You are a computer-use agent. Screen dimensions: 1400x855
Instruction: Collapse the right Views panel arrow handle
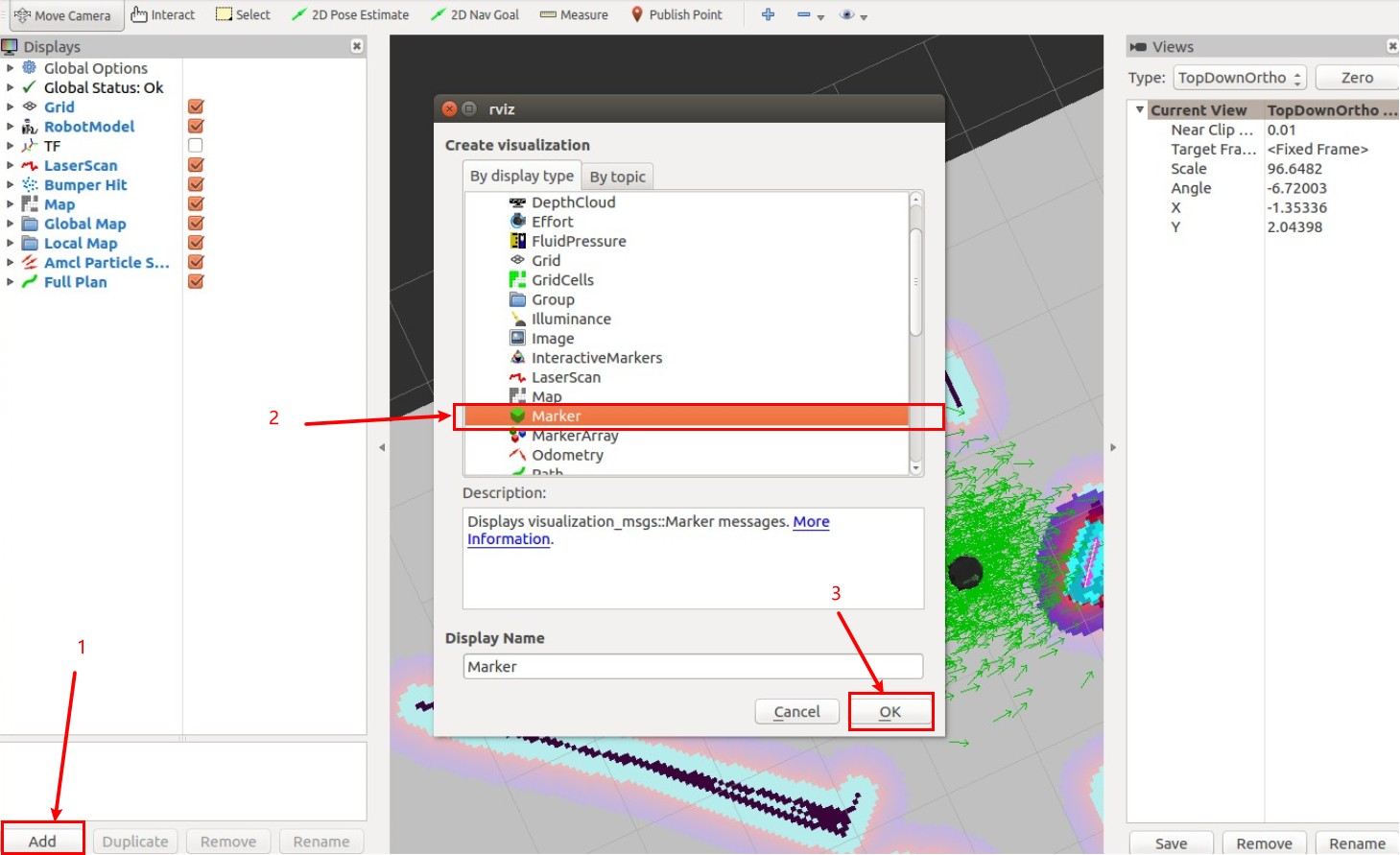tap(1113, 447)
